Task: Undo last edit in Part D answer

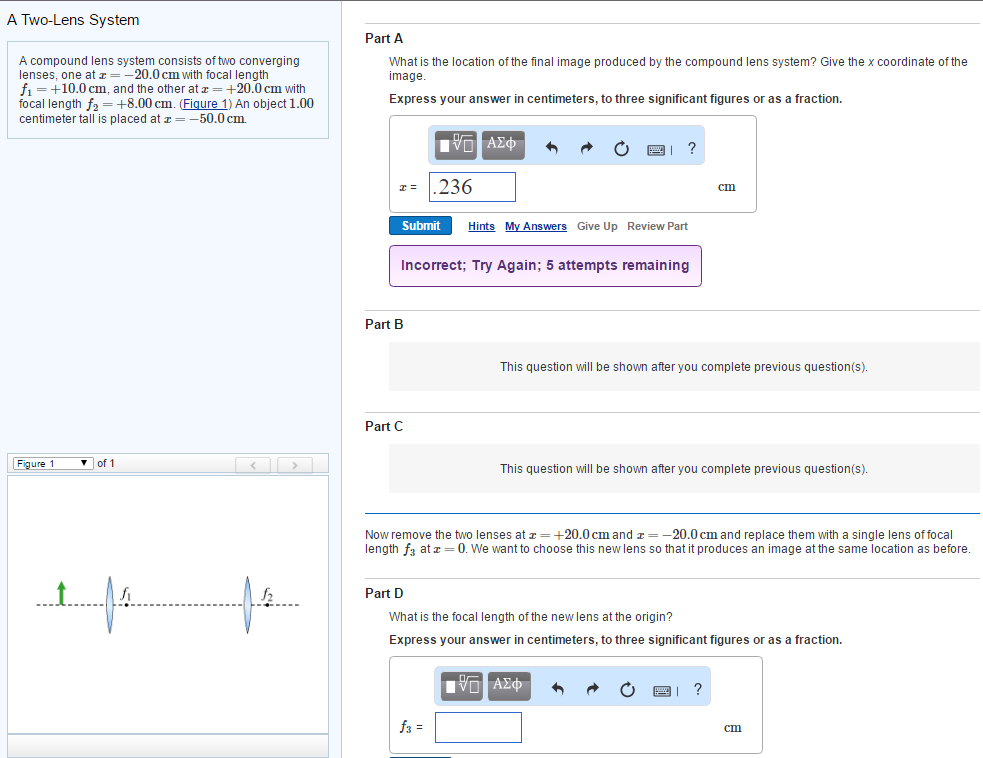Action: [x=557, y=689]
